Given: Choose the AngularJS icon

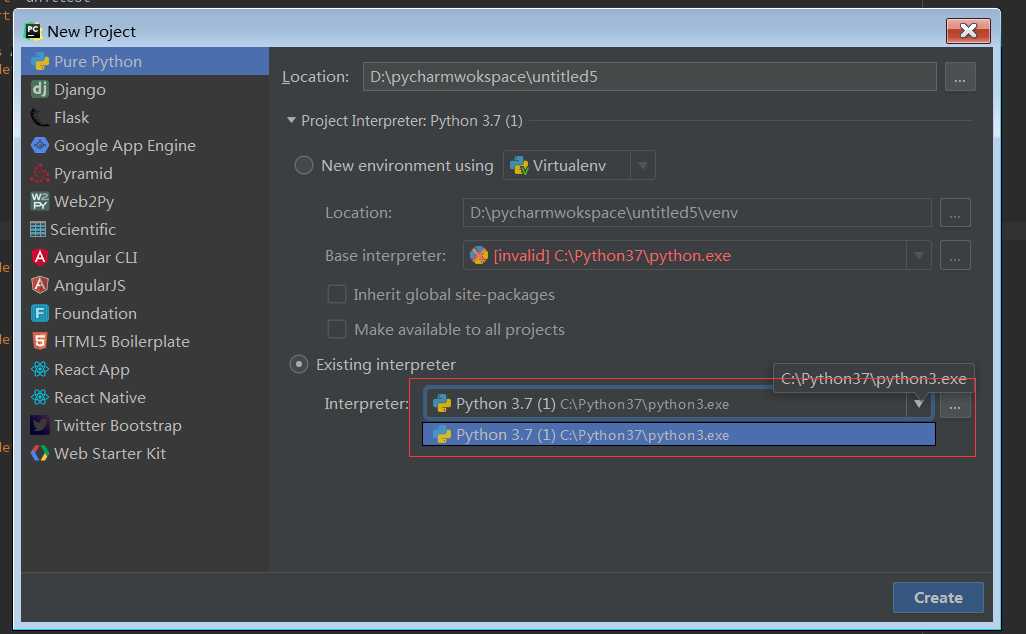Looking at the screenshot, I should (x=39, y=285).
